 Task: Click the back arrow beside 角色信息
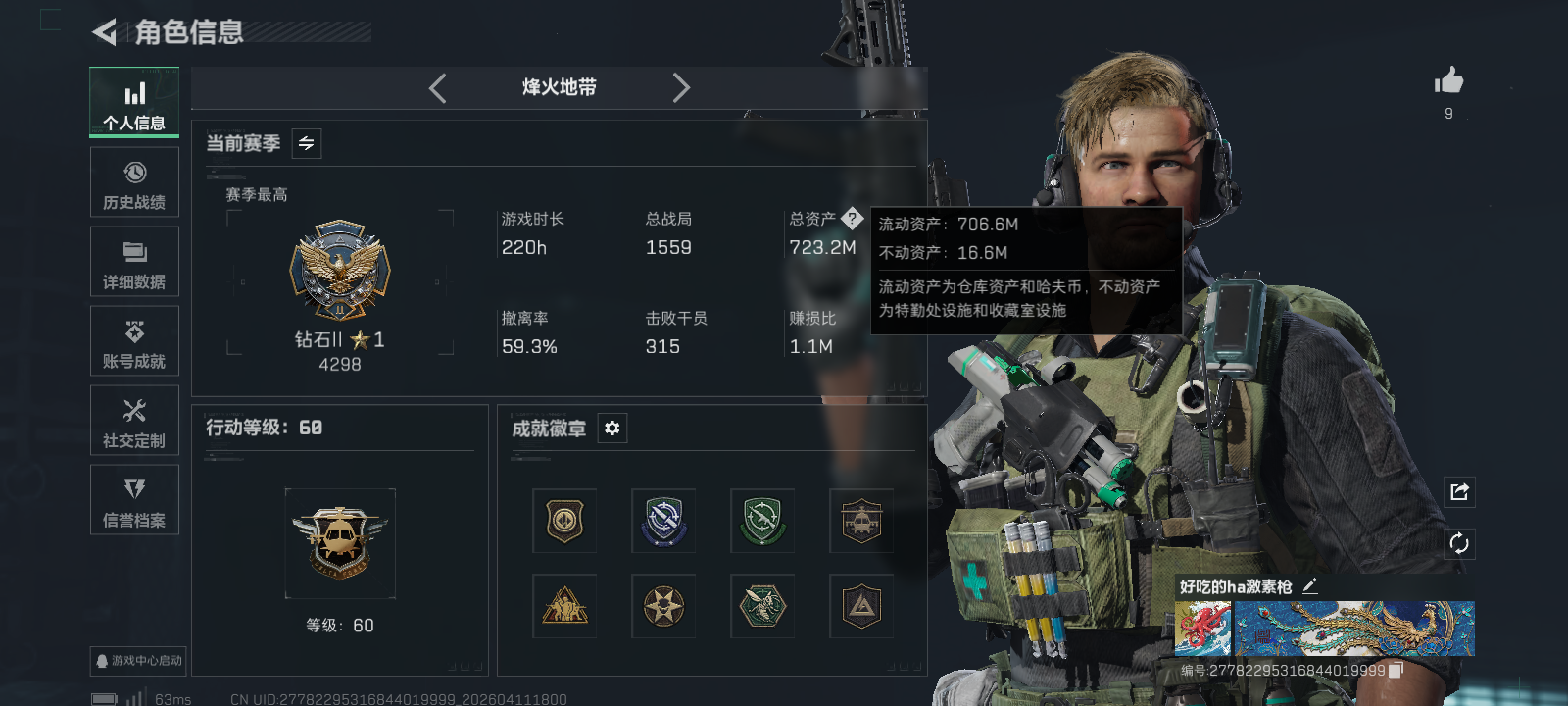pos(104,32)
